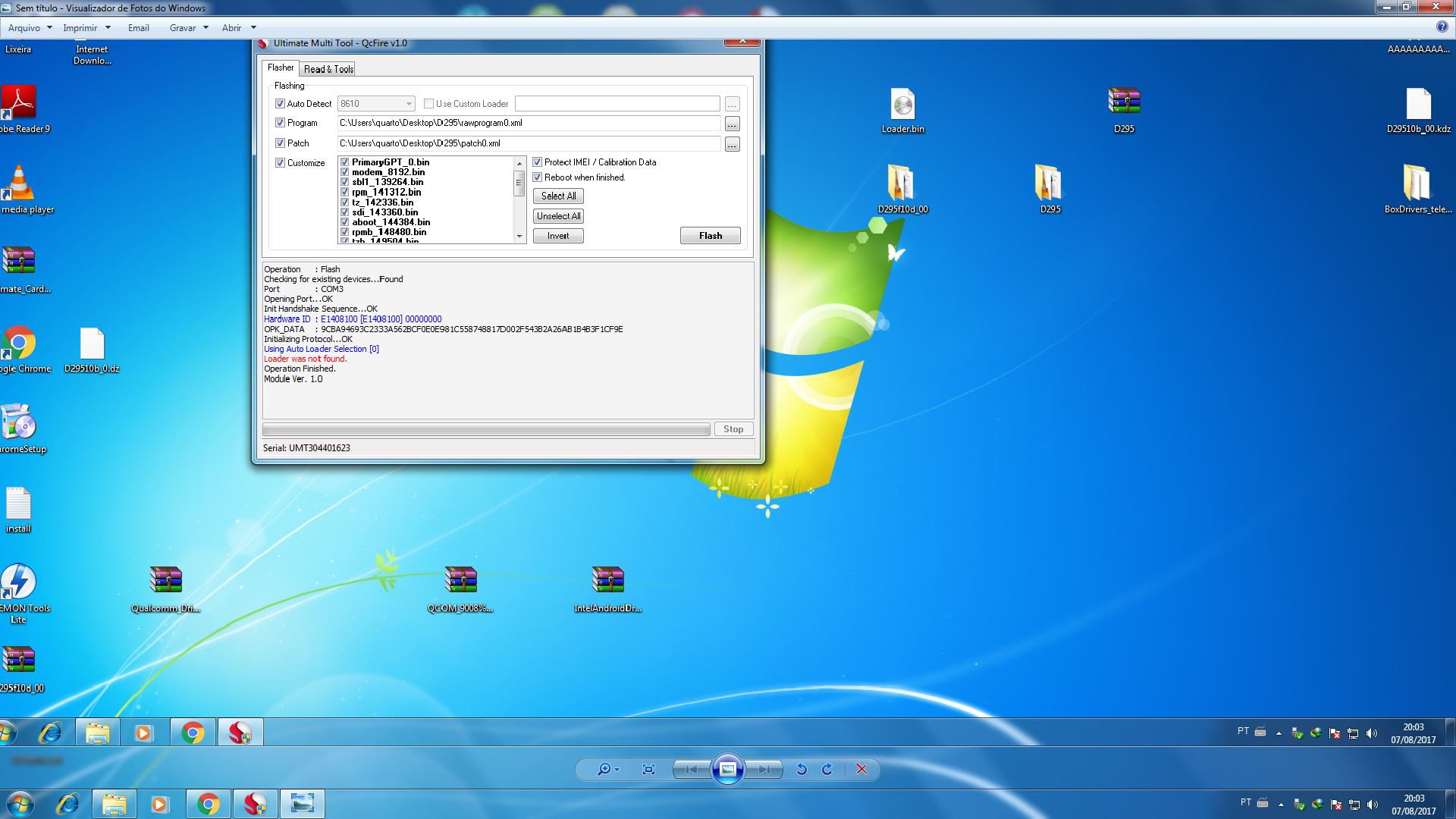Open the zoom magnifier control
1456x819 pixels.
pos(608,769)
